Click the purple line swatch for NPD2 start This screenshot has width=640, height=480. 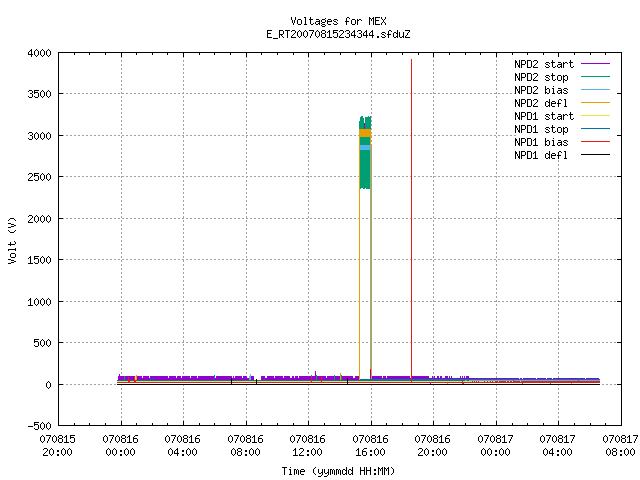pos(596,64)
